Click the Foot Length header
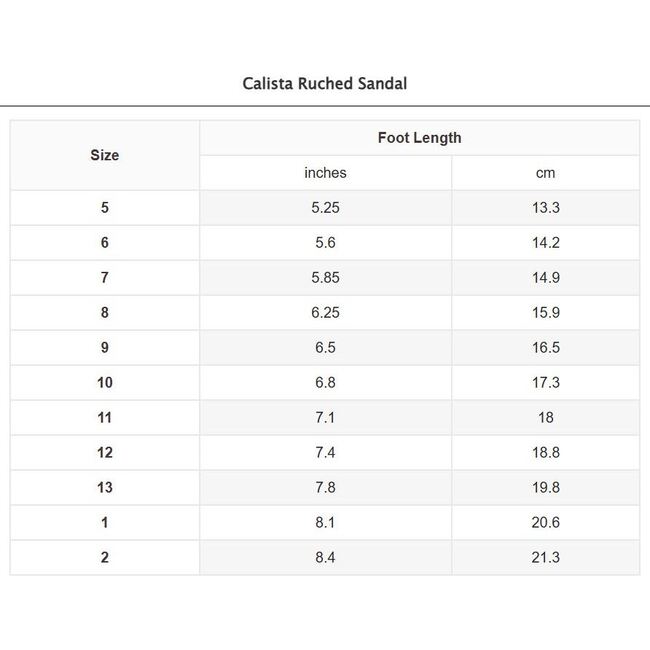This screenshot has width=650, height=650. pyautogui.click(x=420, y=138)
